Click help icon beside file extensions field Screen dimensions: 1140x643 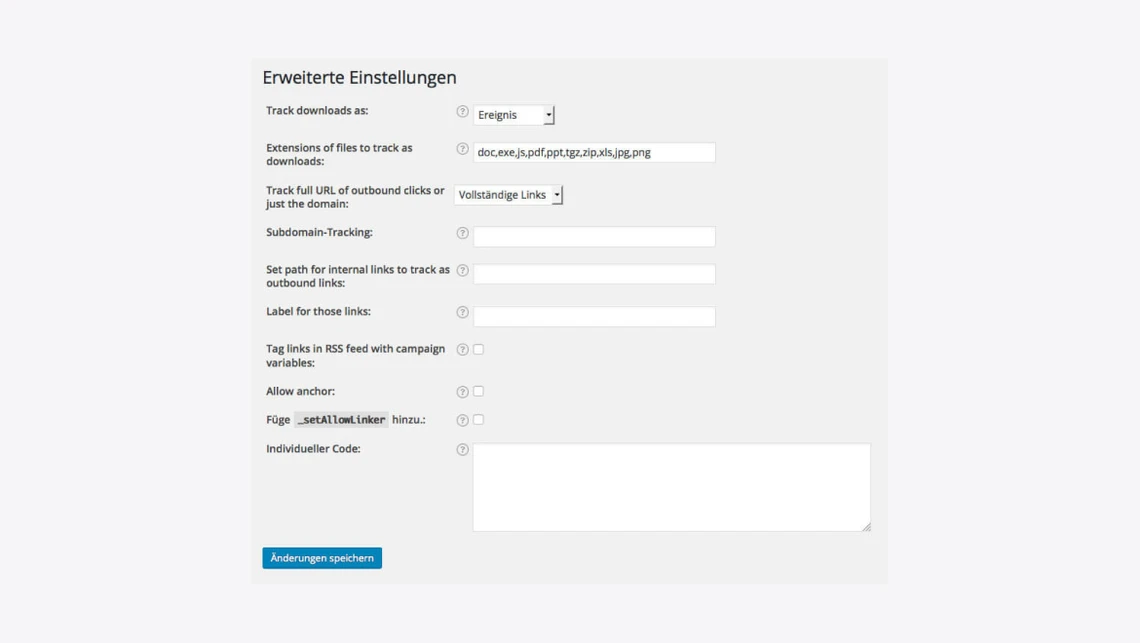pyautogui.click(x=462, y=149)
